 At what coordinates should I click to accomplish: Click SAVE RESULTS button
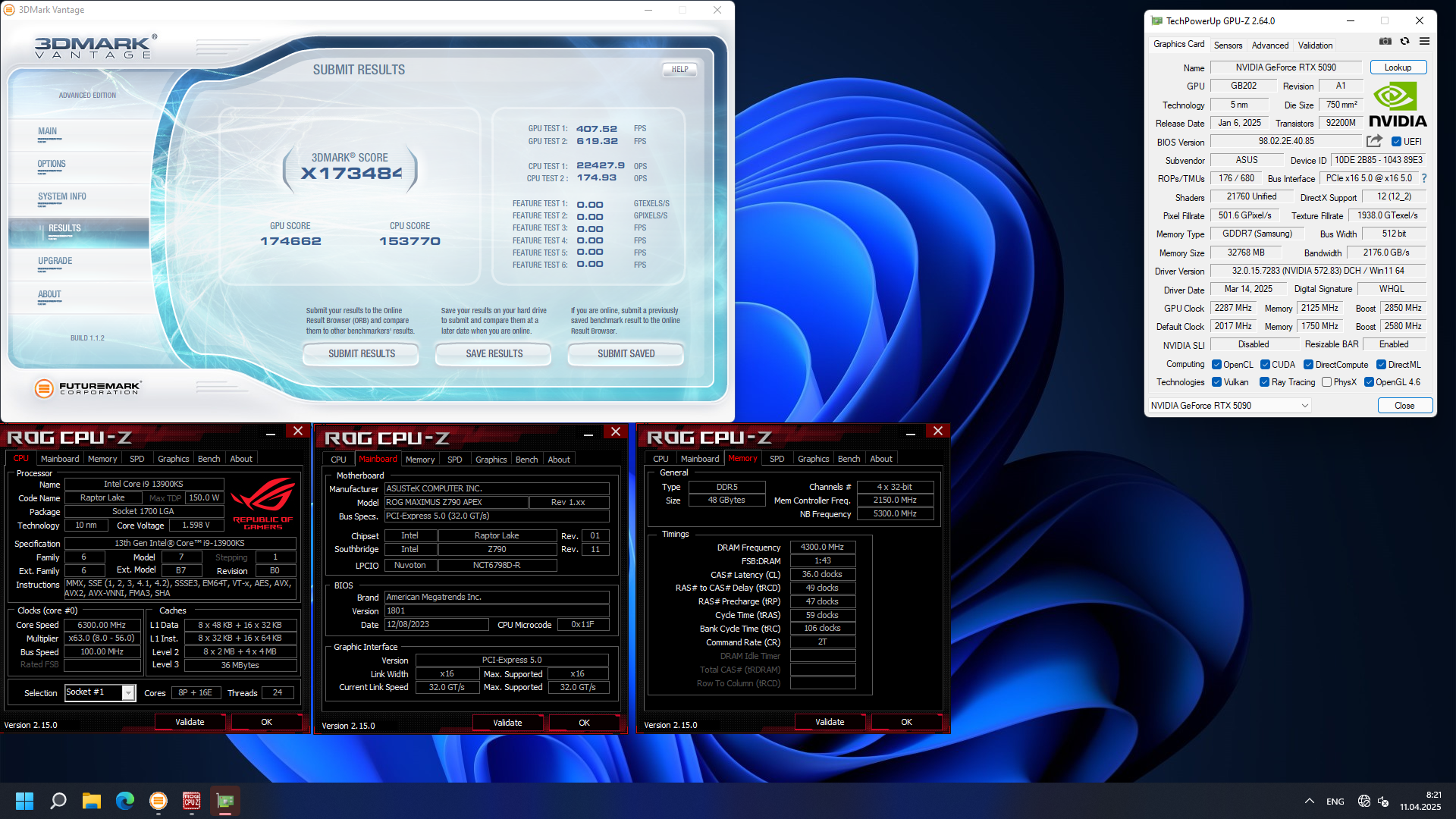point(494,354)
